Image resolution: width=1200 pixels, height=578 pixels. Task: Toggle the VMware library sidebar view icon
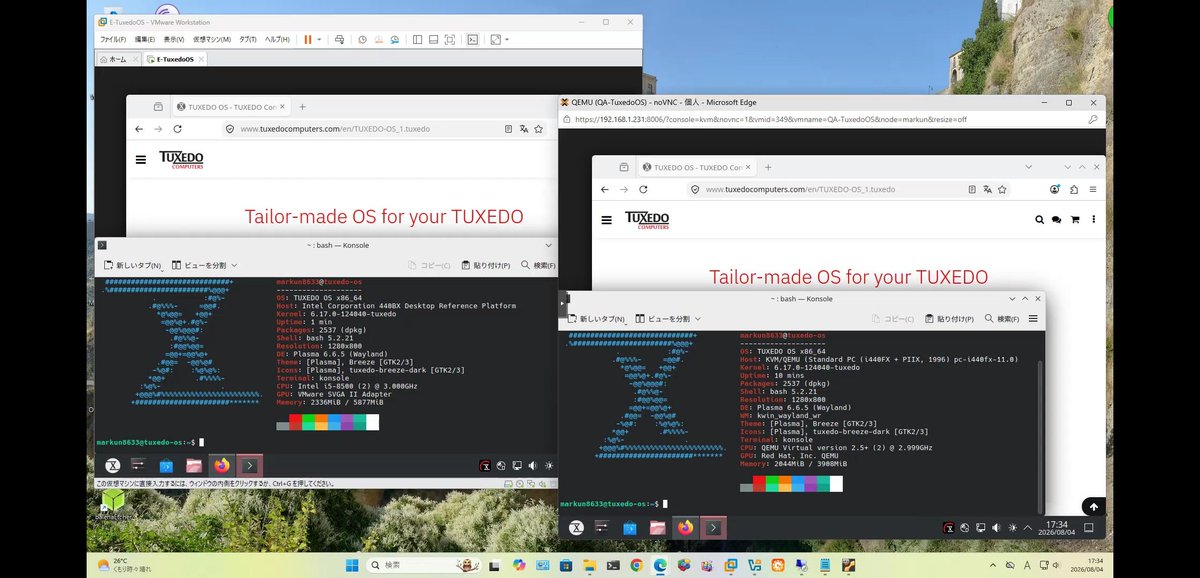(418, 39)
